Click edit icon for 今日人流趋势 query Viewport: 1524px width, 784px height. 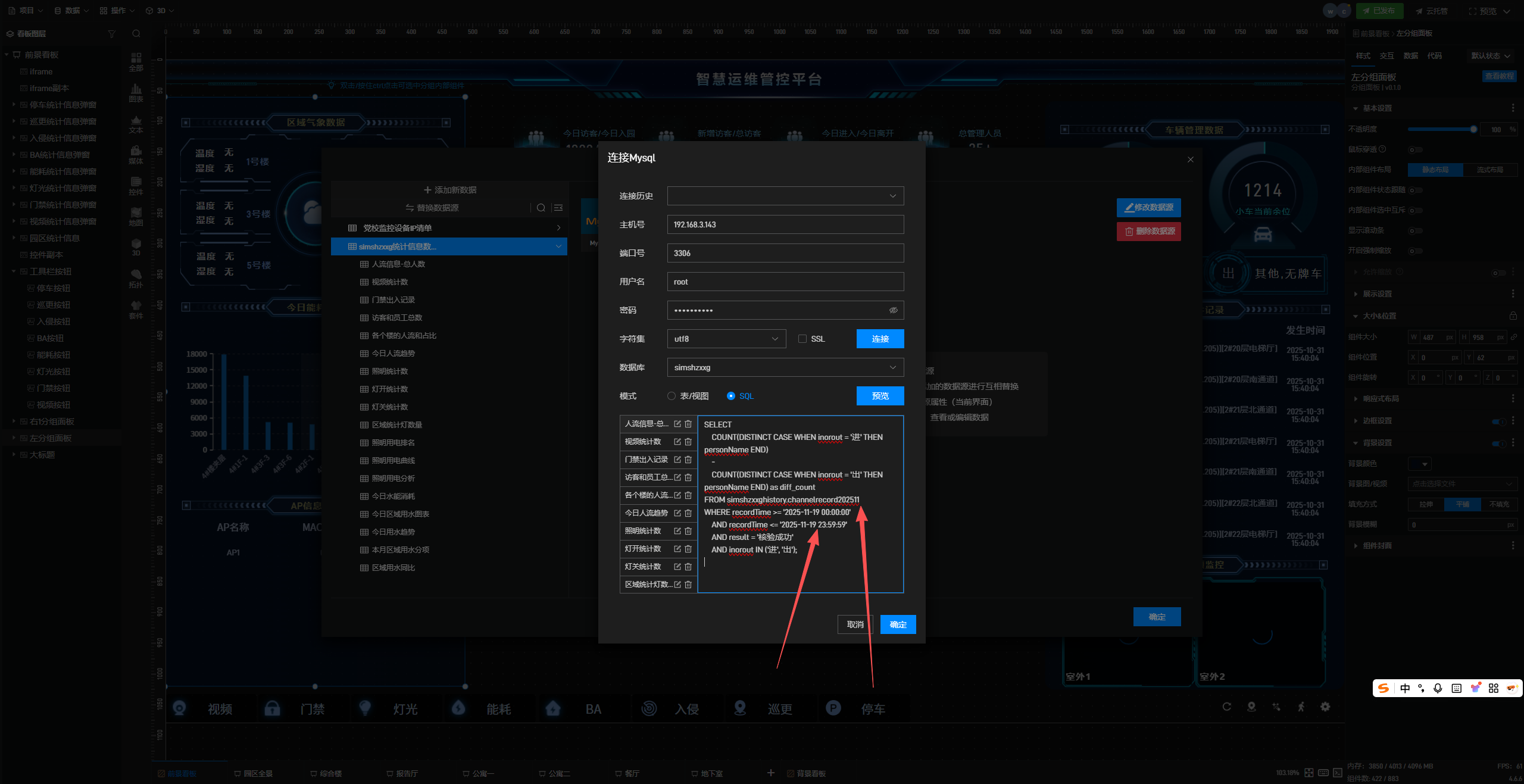coord(677,513)
